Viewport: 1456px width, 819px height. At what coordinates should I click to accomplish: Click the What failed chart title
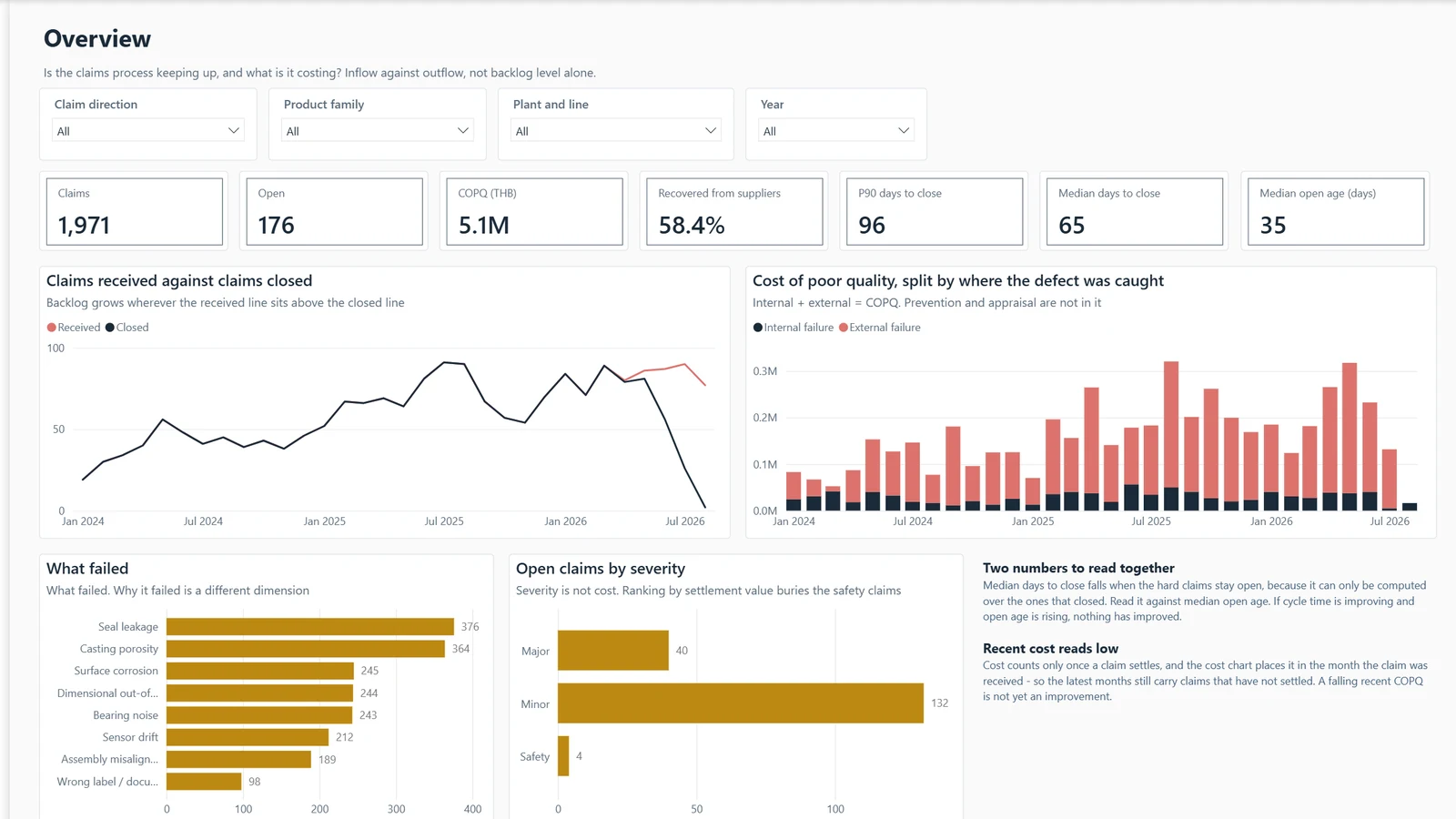point(87,569)
